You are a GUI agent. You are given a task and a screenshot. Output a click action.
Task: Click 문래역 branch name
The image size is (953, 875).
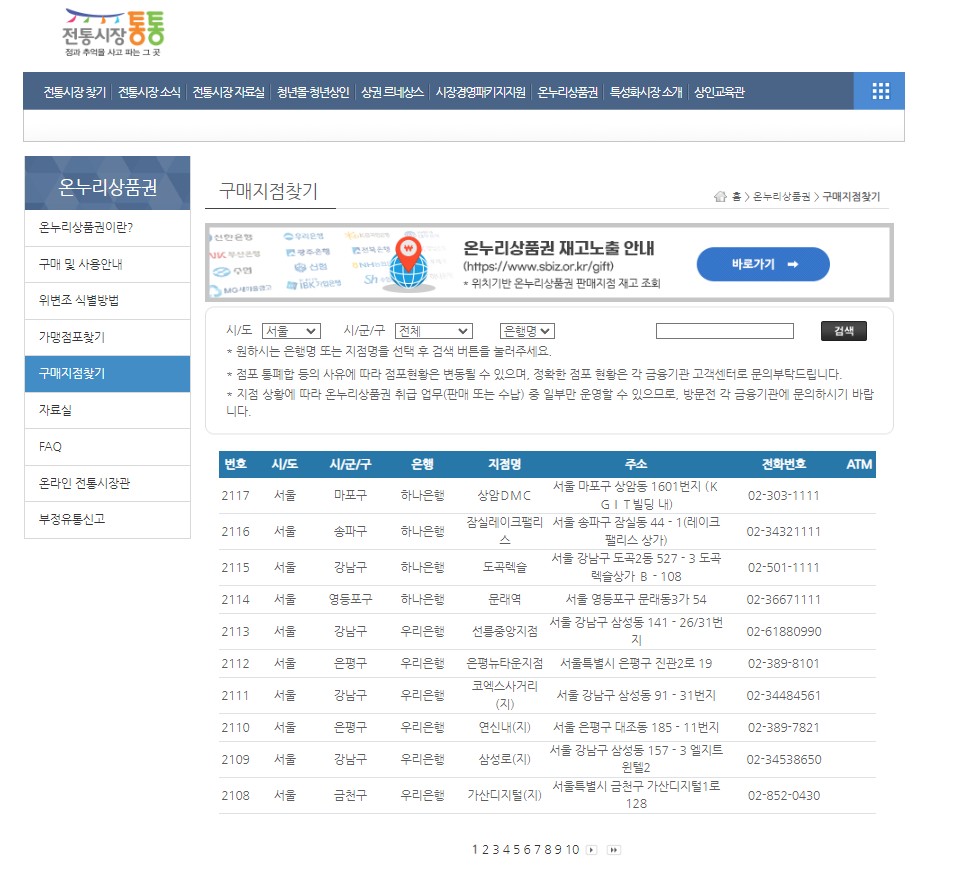[504, 599]
